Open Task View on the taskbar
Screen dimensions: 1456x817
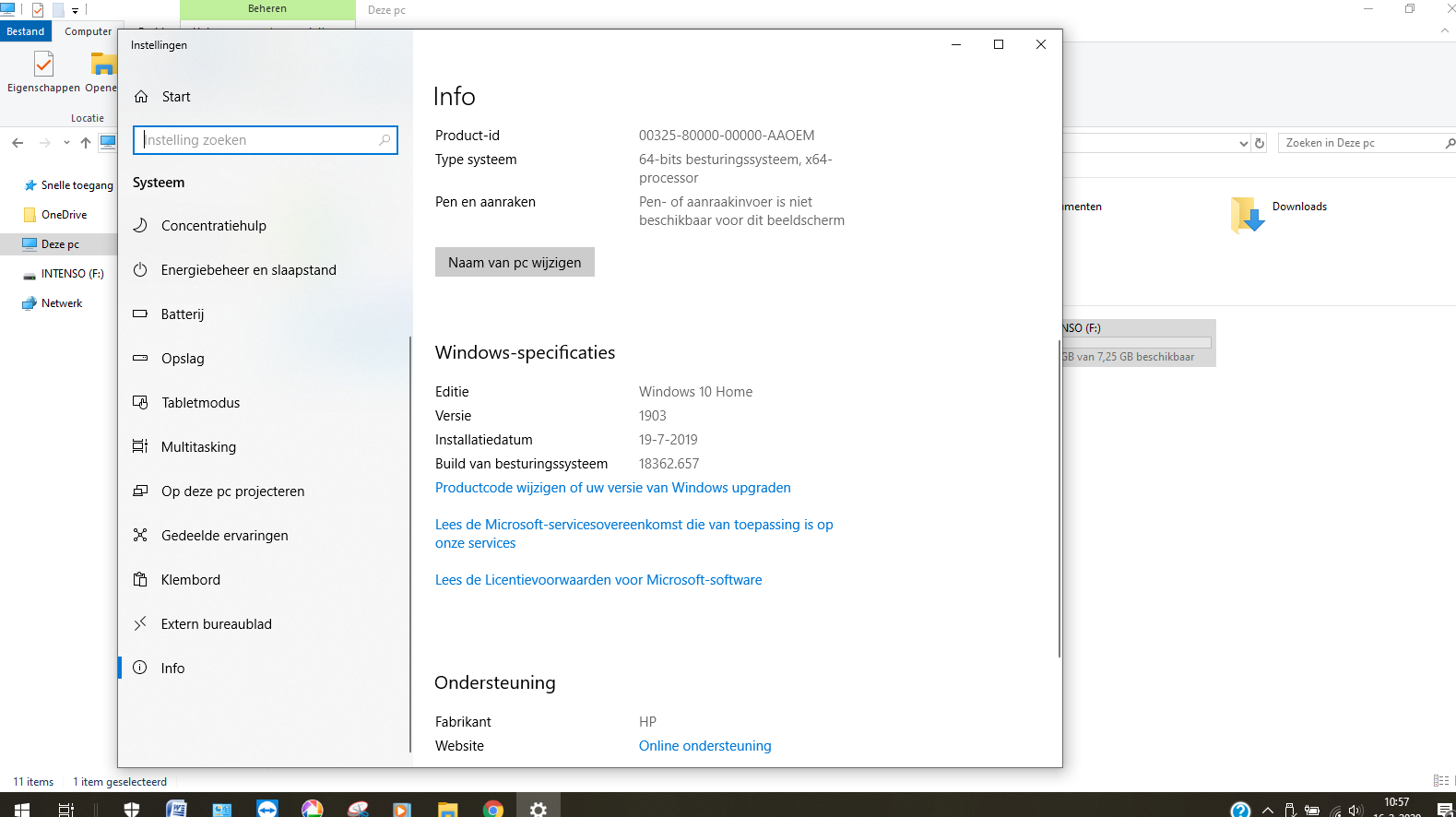click(65, 809)
